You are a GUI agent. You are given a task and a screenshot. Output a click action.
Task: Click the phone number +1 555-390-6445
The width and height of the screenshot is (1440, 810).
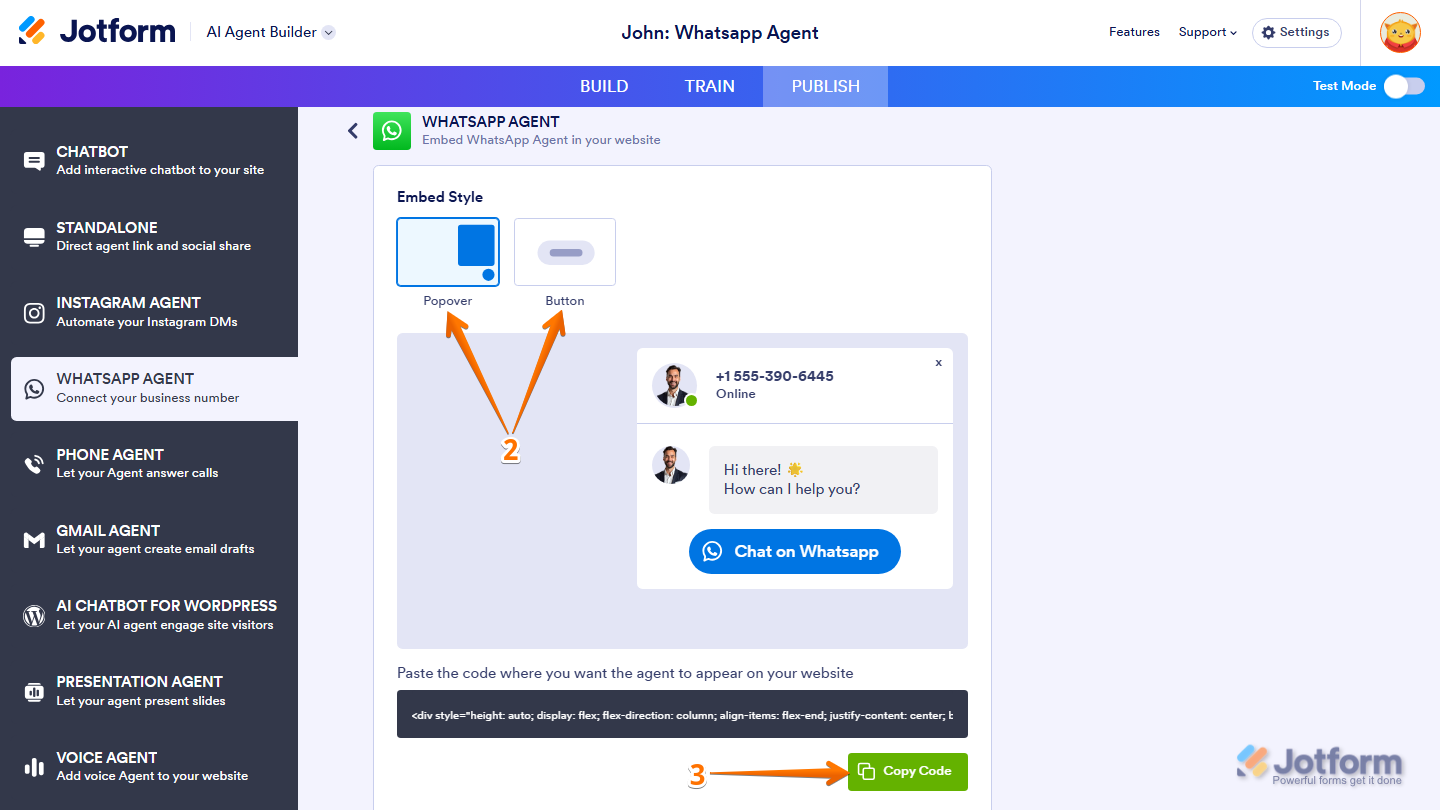point(774,376)
